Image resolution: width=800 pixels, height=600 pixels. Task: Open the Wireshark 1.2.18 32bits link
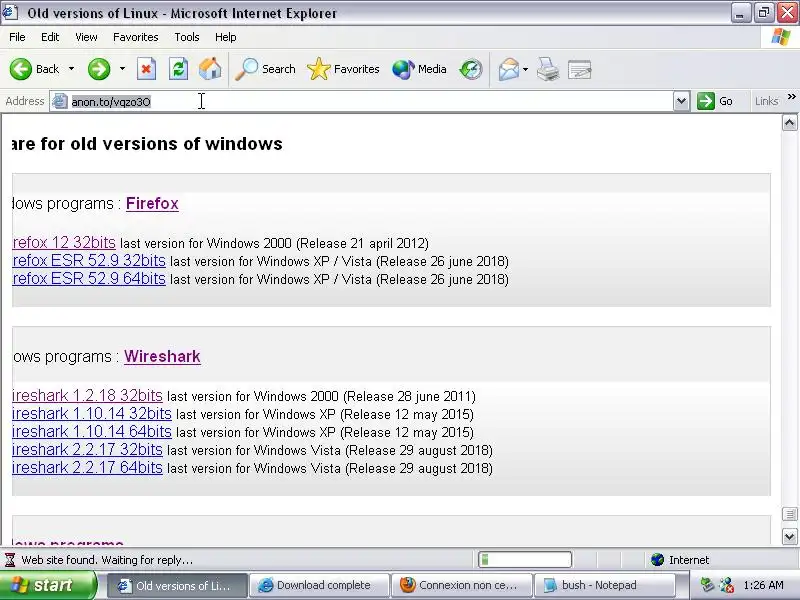[x=87, y=395]
